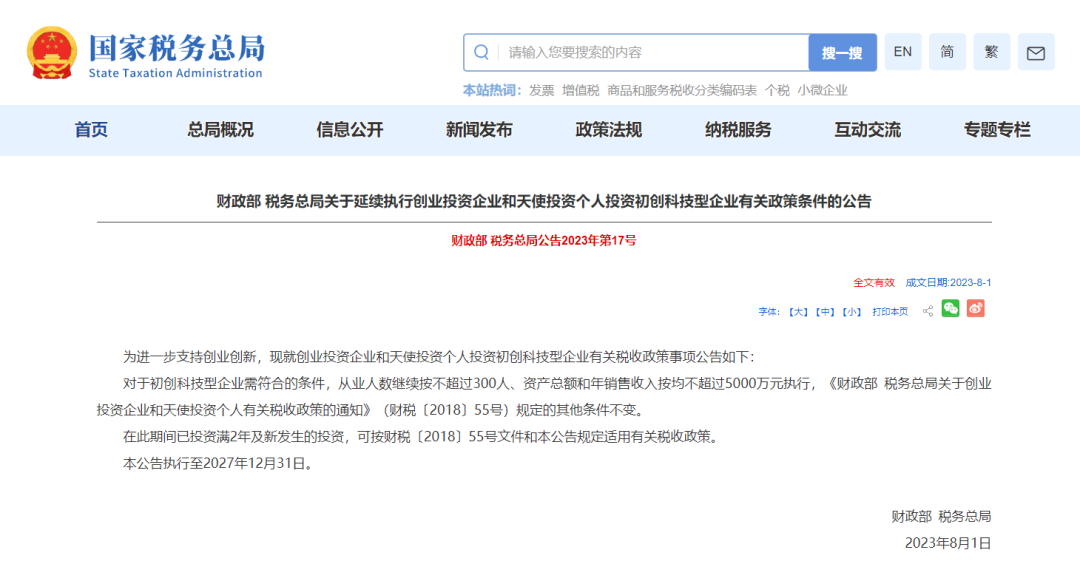This screenshot has height=564, width=1080.
Task: Open hot search term 发票
Action: [x=541, y=90]
